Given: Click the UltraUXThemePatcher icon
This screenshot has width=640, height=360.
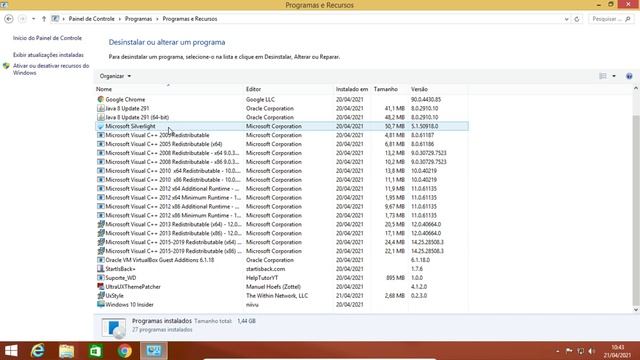Looking at the screenshot, I should (x=101, y=287).
